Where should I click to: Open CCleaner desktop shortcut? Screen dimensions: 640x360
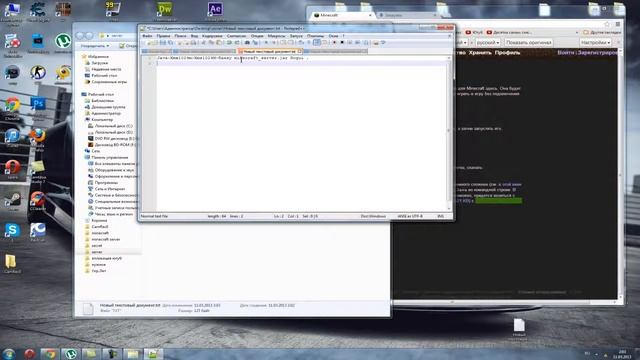click(x=38, y=200)
